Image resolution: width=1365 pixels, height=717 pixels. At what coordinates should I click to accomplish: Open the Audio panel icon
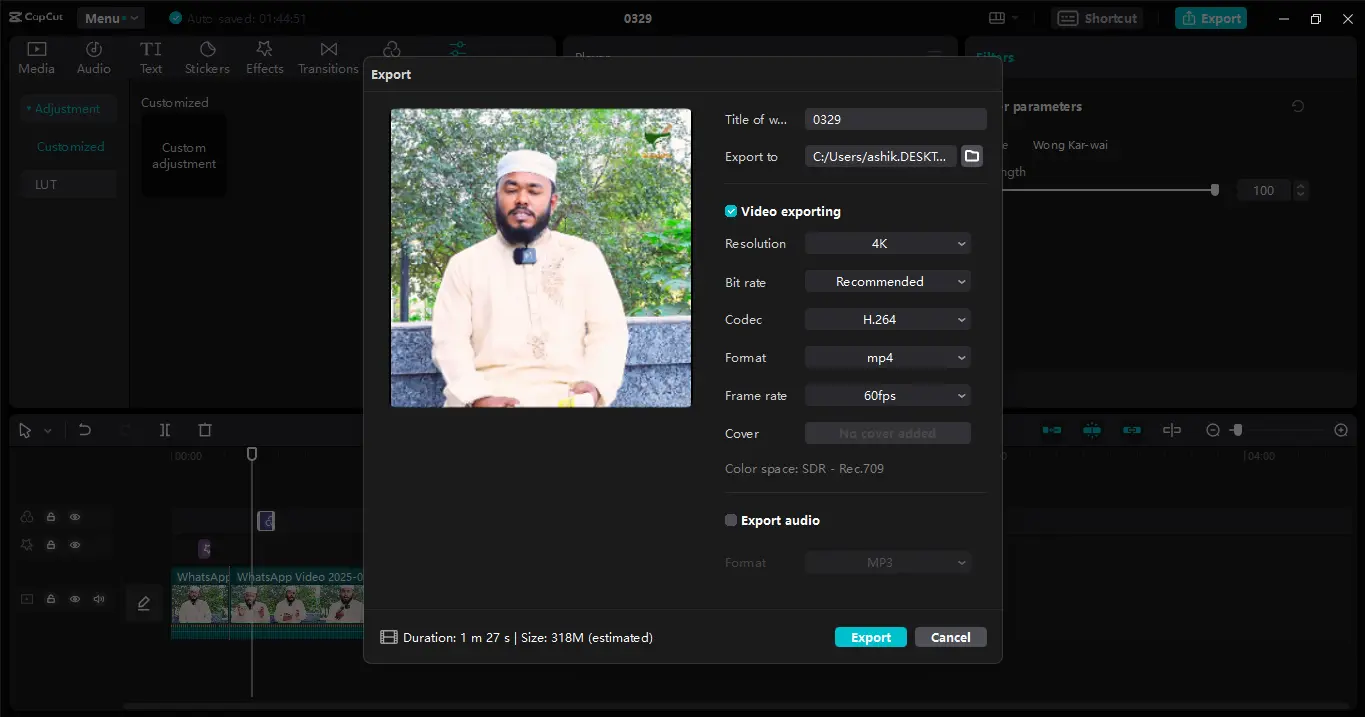pos(93,58)
